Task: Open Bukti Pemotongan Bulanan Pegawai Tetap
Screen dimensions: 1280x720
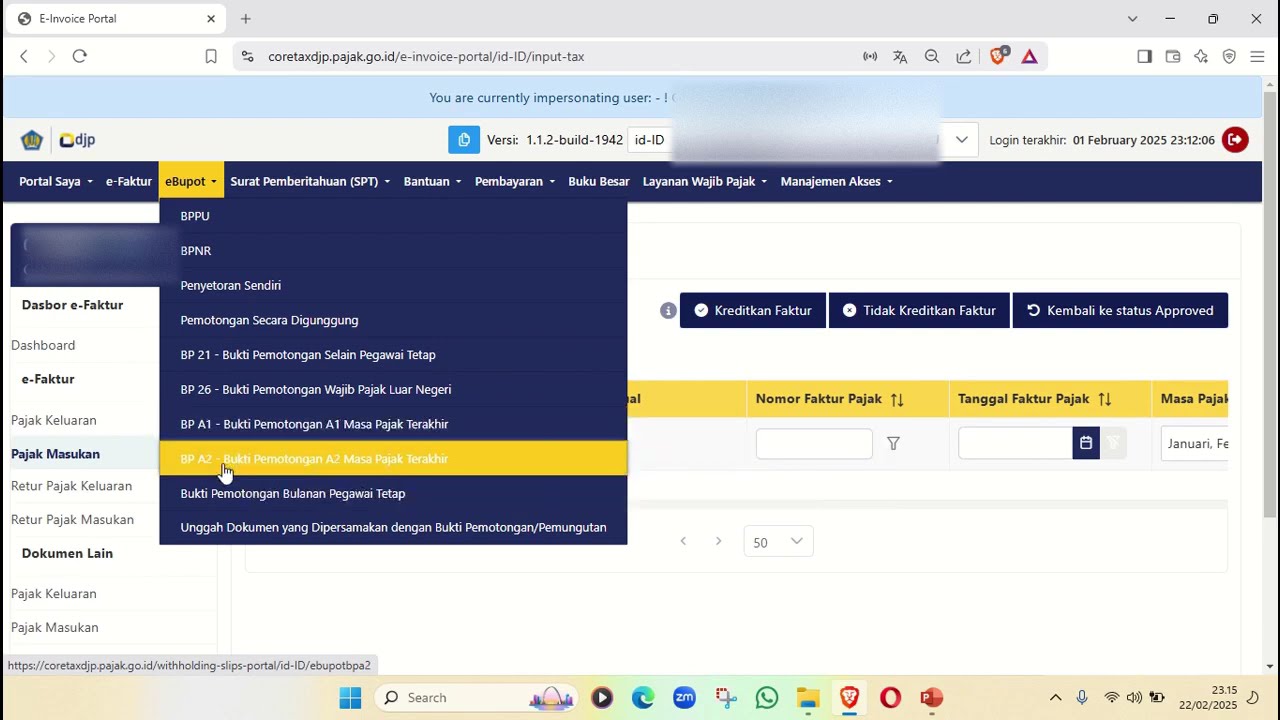Action: point(393,493)
